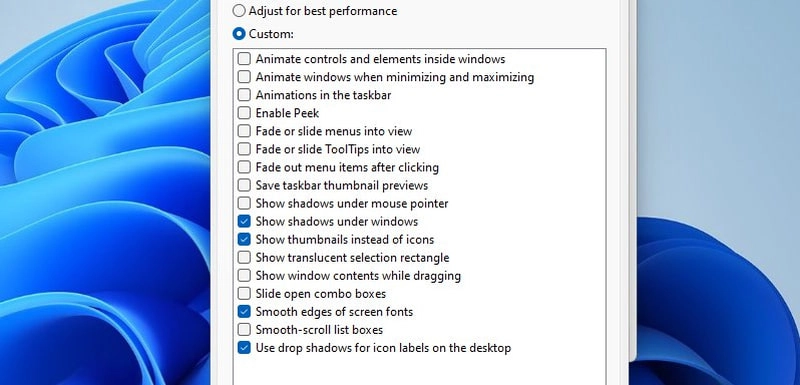Click empty area below the options list
The height and width of the screenshot is (385, 800).
click(419, 371)
